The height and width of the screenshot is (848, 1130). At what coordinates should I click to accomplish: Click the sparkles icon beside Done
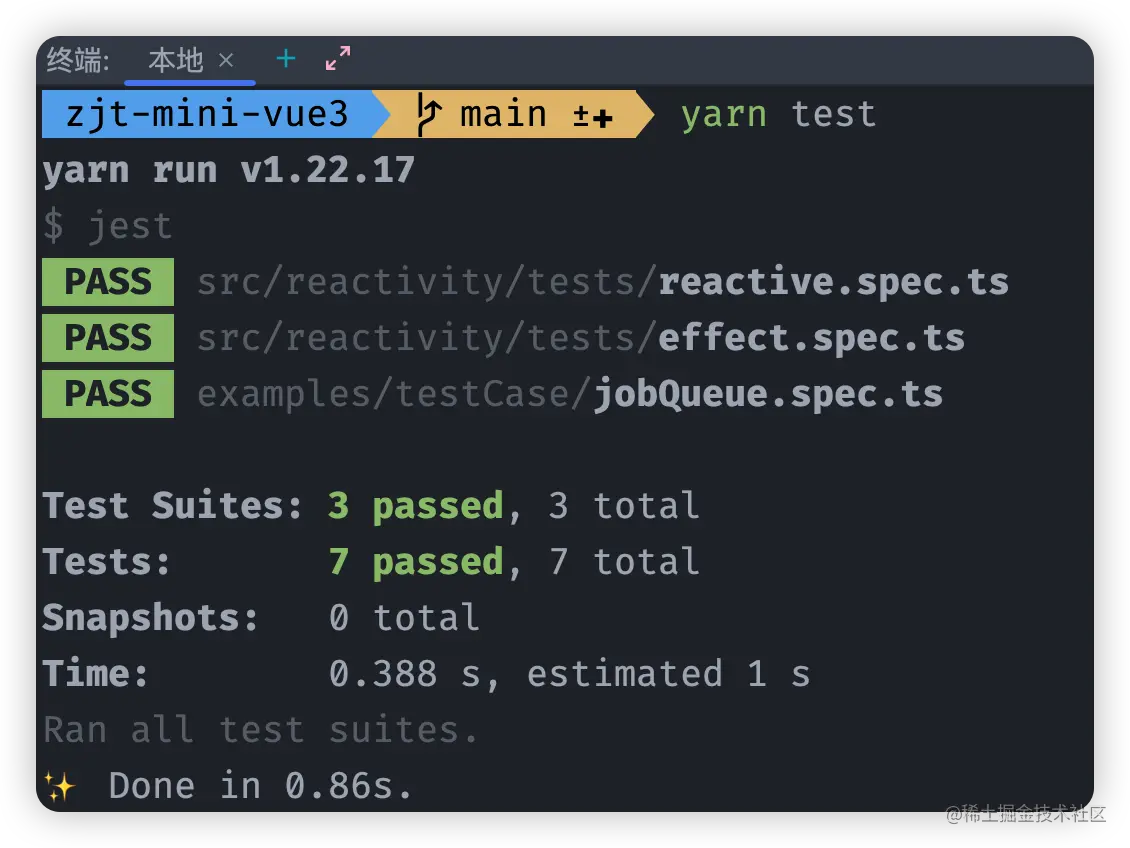[59, 786]
